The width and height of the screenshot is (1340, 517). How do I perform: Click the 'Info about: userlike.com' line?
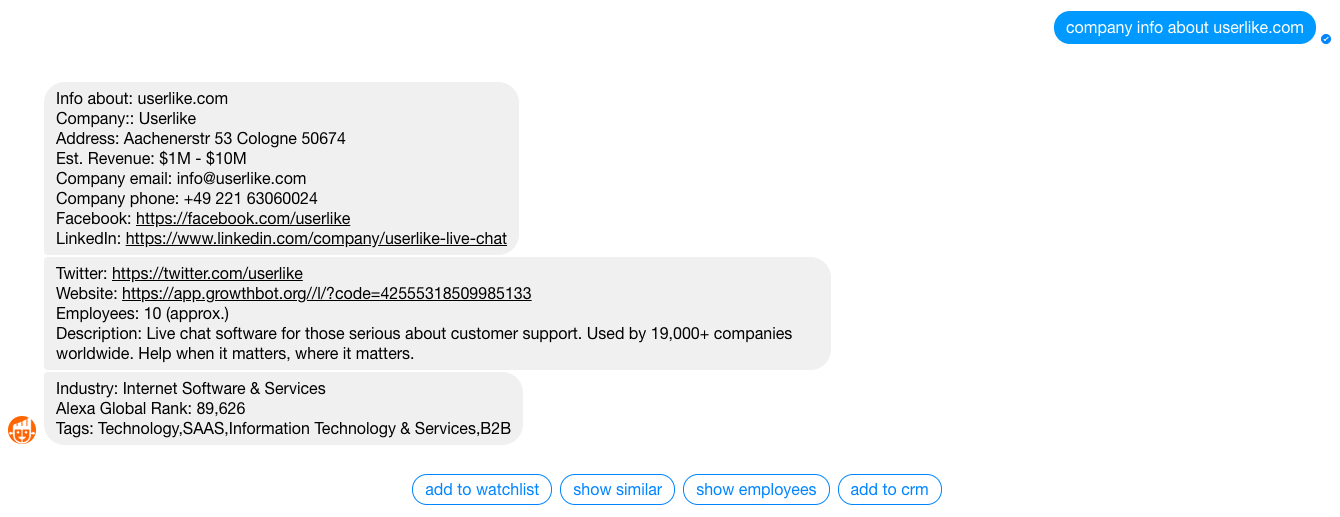pos(142,98)
